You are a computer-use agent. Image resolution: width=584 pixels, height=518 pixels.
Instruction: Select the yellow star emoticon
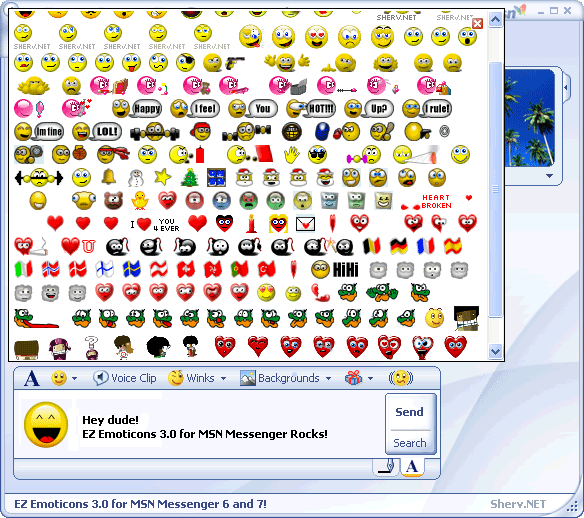[163, 177]
